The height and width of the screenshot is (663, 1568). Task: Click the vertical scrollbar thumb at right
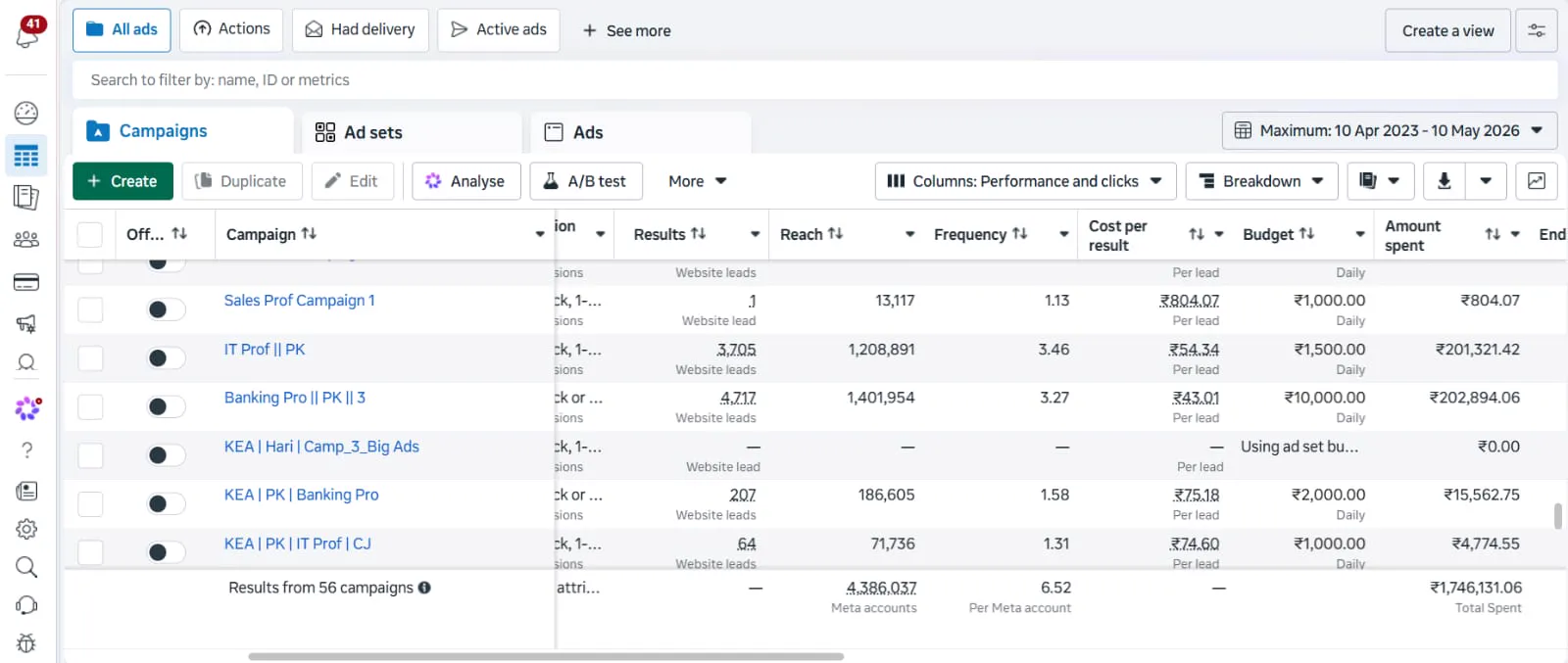click(x=1557, y=516)
